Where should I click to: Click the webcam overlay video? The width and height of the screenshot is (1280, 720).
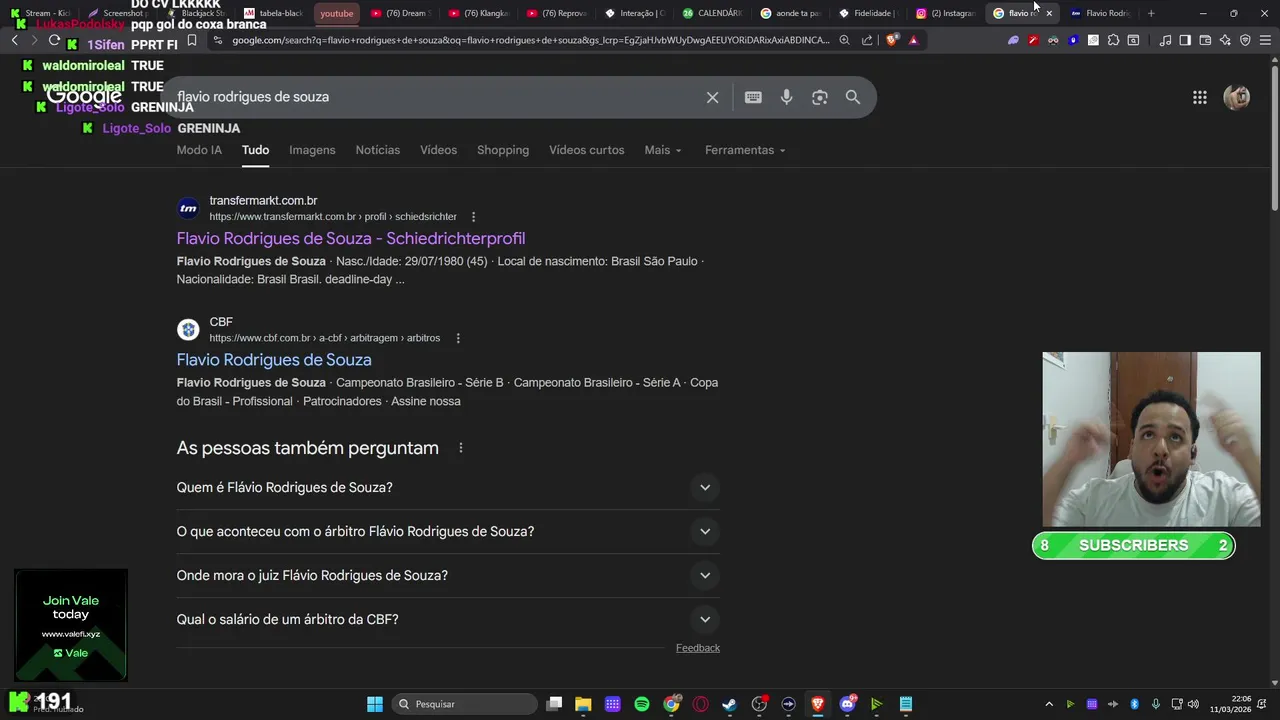(x=1151, y=439)
